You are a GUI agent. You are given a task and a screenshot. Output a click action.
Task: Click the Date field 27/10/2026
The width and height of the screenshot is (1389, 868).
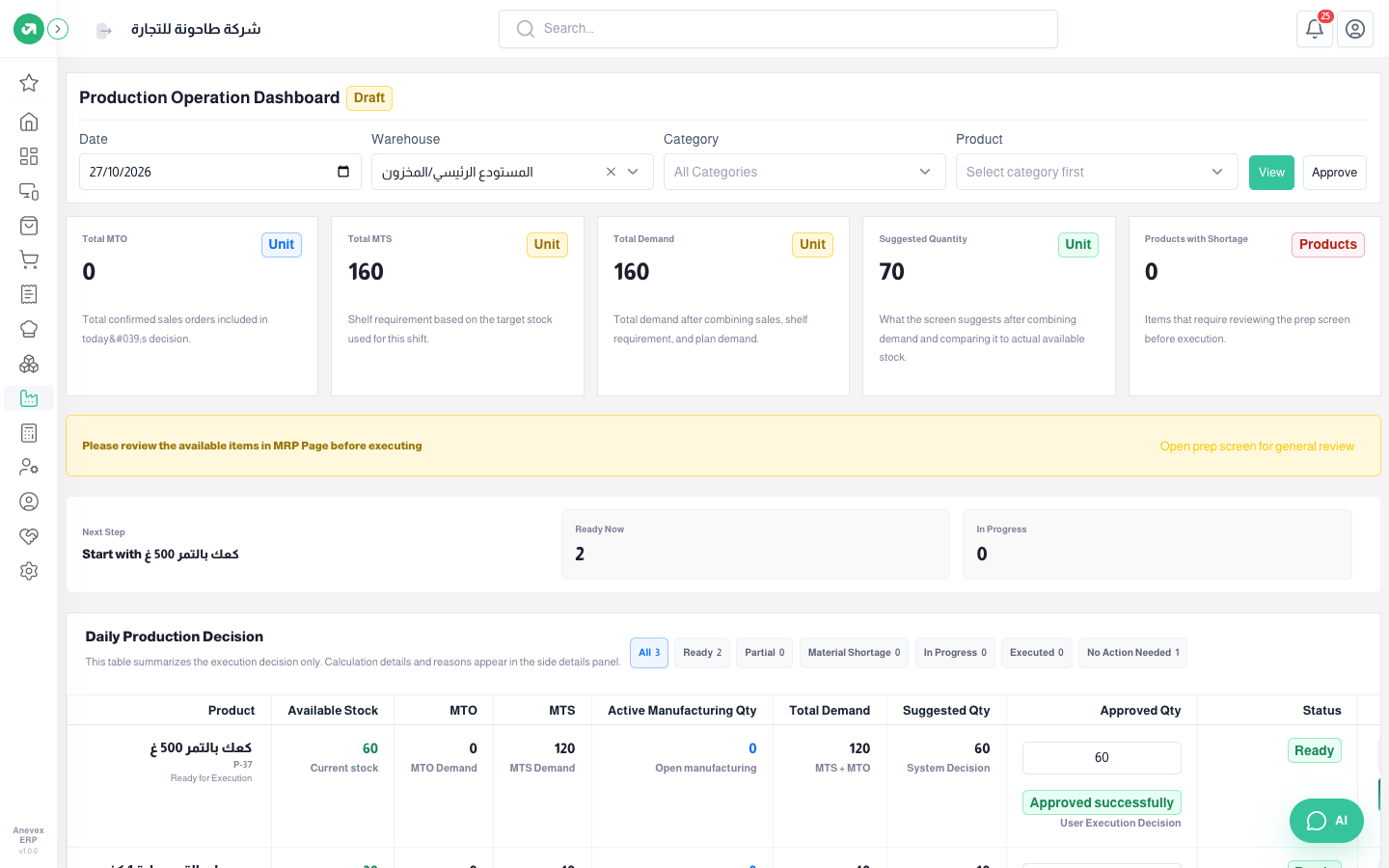click(x=220, y=172)
